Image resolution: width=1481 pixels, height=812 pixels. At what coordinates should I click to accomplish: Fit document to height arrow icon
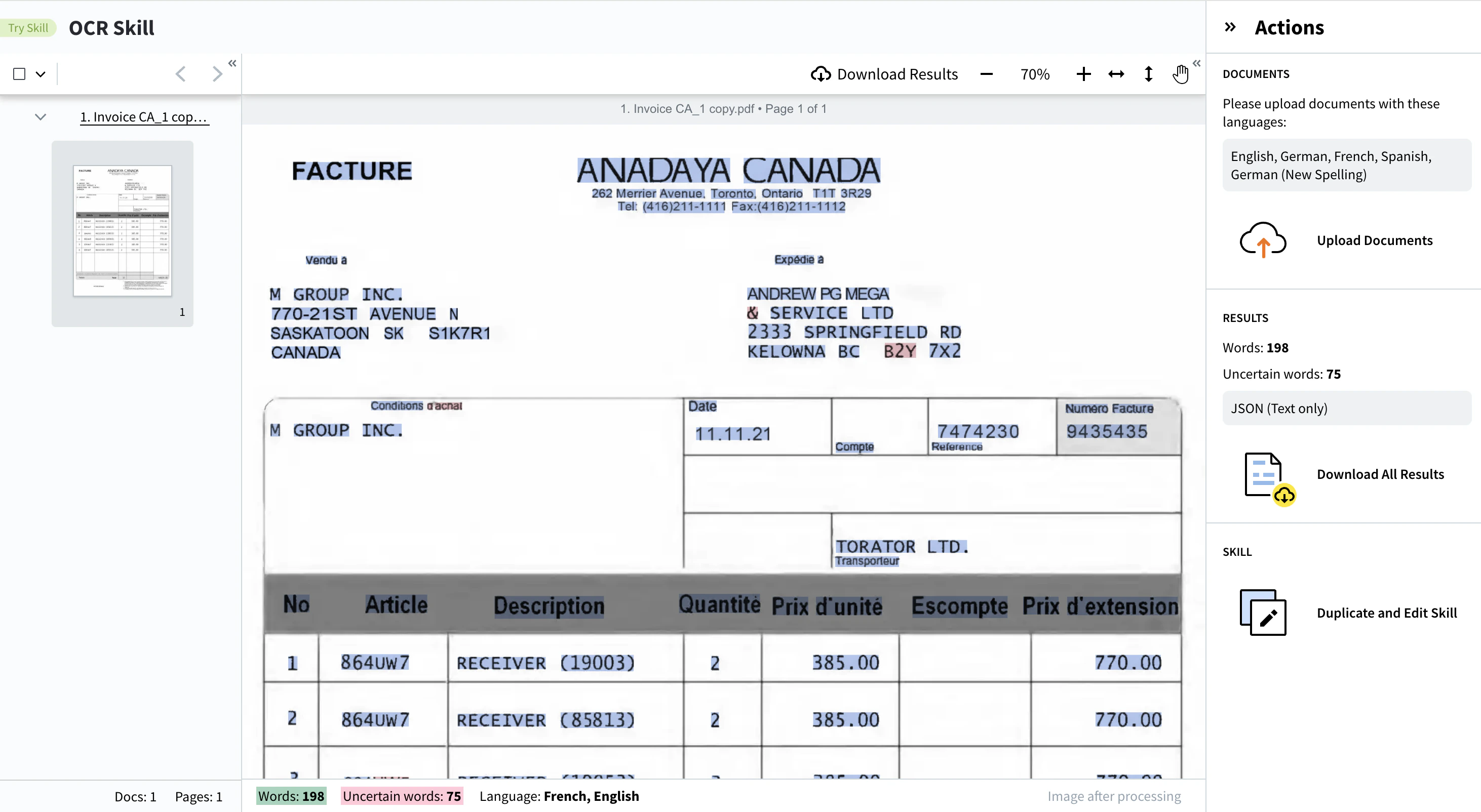pos(1148,74)
